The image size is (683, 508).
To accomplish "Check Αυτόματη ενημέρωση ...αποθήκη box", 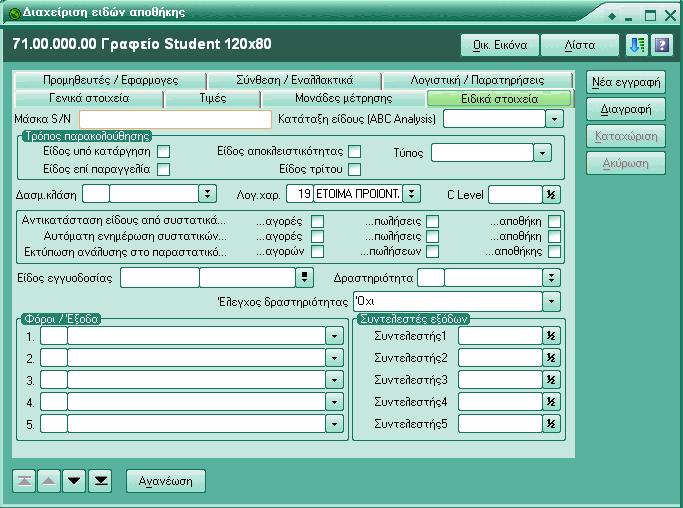I will 554,236.
